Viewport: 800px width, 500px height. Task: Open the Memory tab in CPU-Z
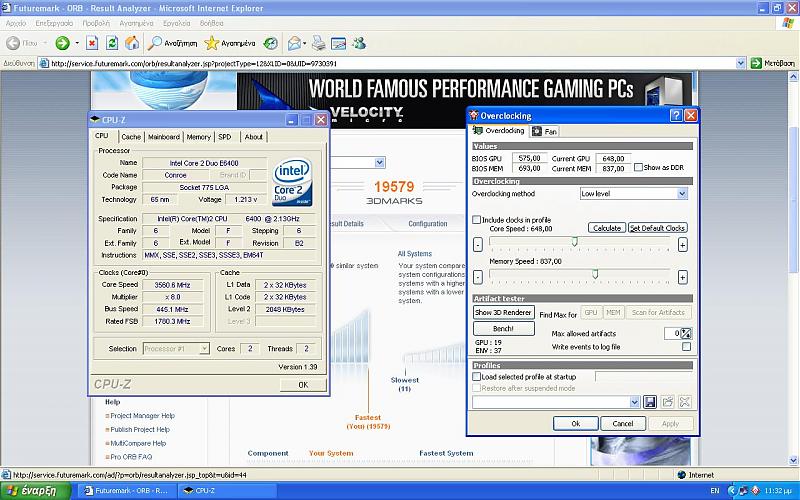pos(198,137)
